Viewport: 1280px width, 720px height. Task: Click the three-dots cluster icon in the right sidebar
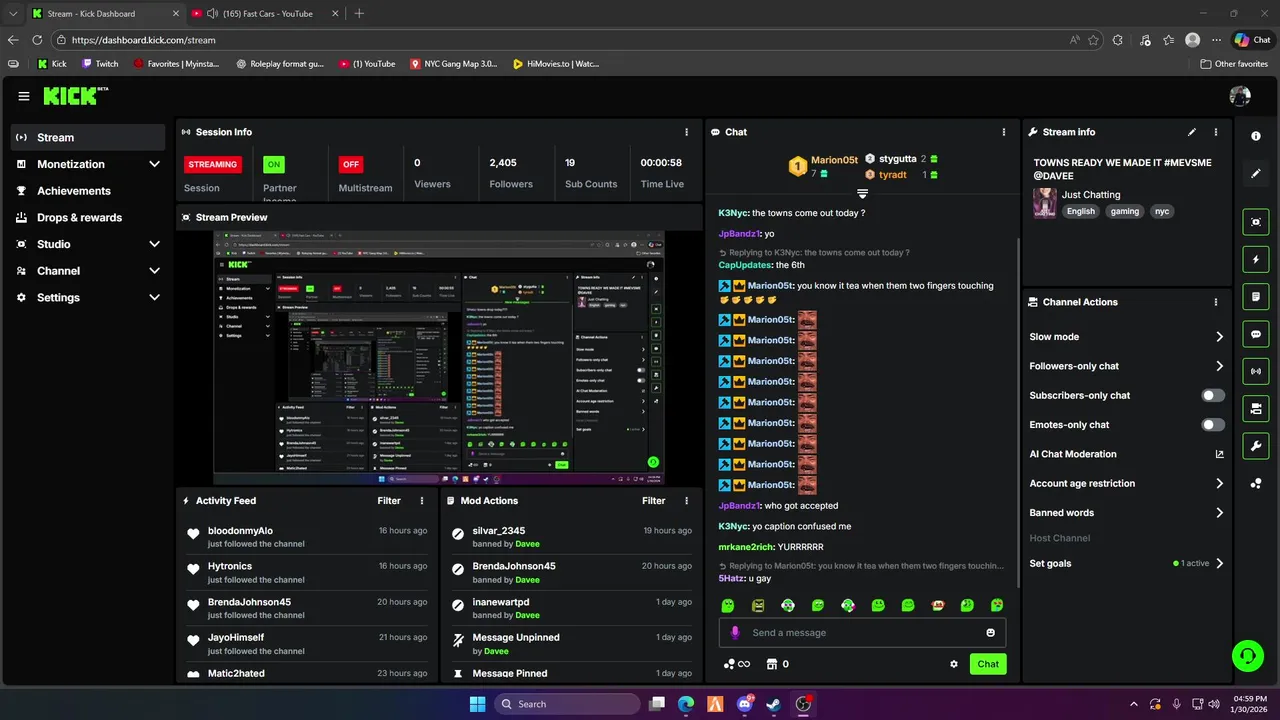tap(1256, 484)
